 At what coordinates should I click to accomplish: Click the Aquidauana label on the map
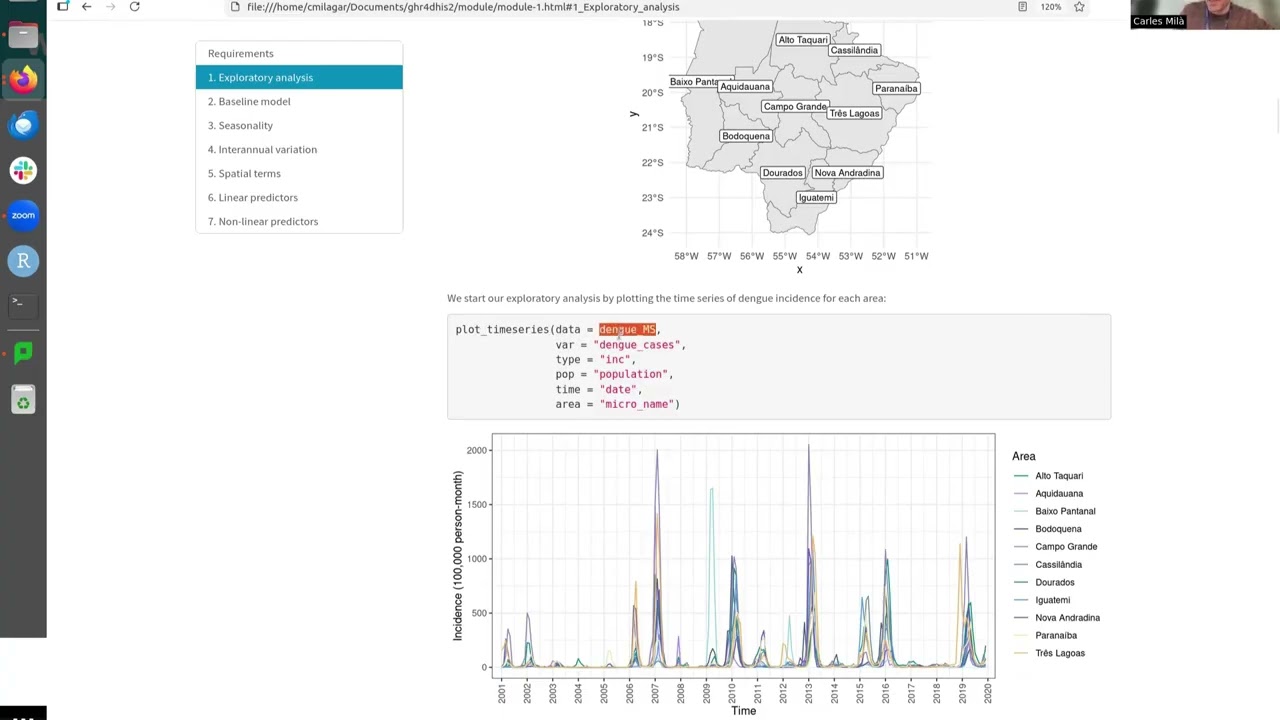[745, 87]
